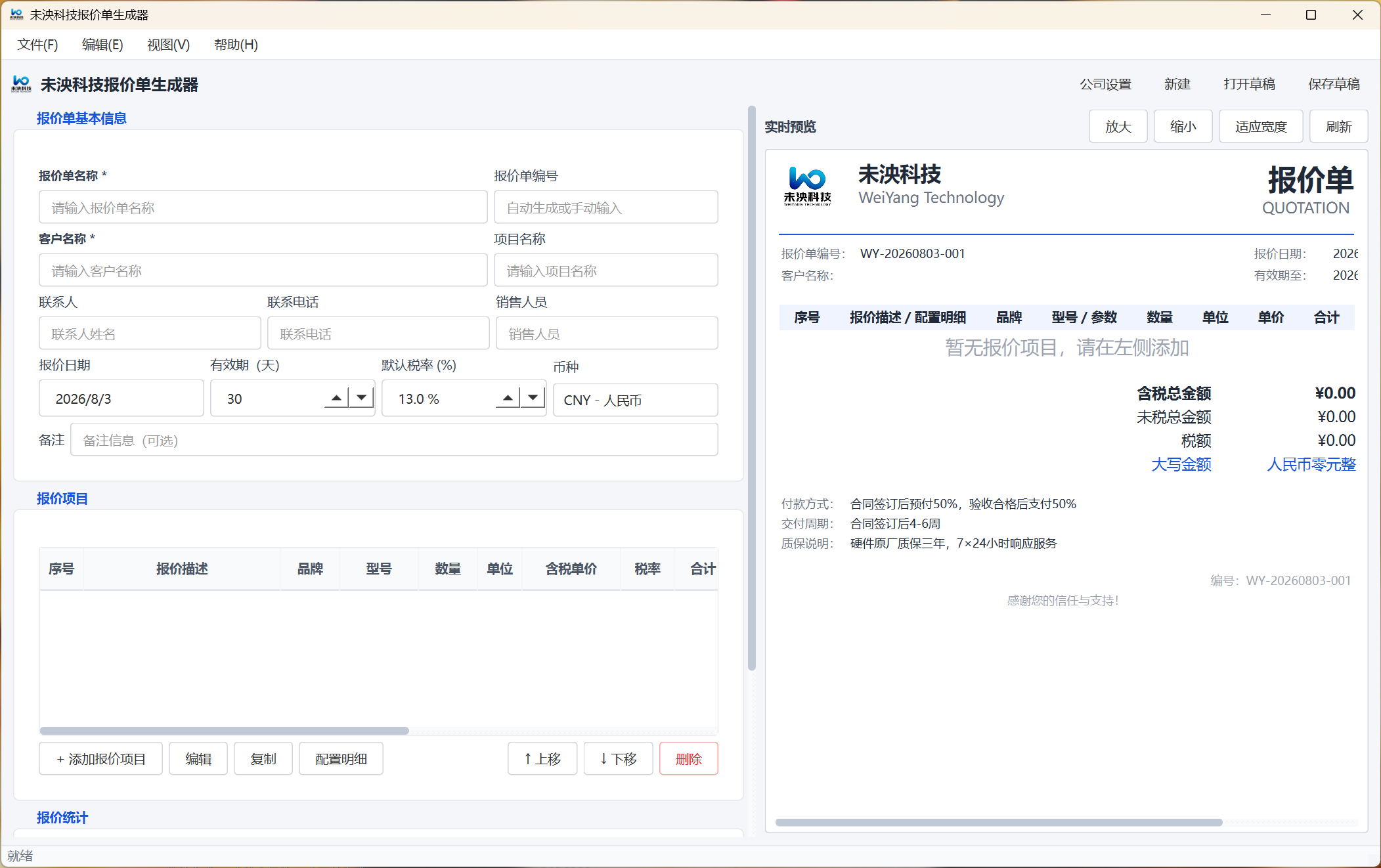Click the 人民币零元整 amount text

coord(1311,464)
